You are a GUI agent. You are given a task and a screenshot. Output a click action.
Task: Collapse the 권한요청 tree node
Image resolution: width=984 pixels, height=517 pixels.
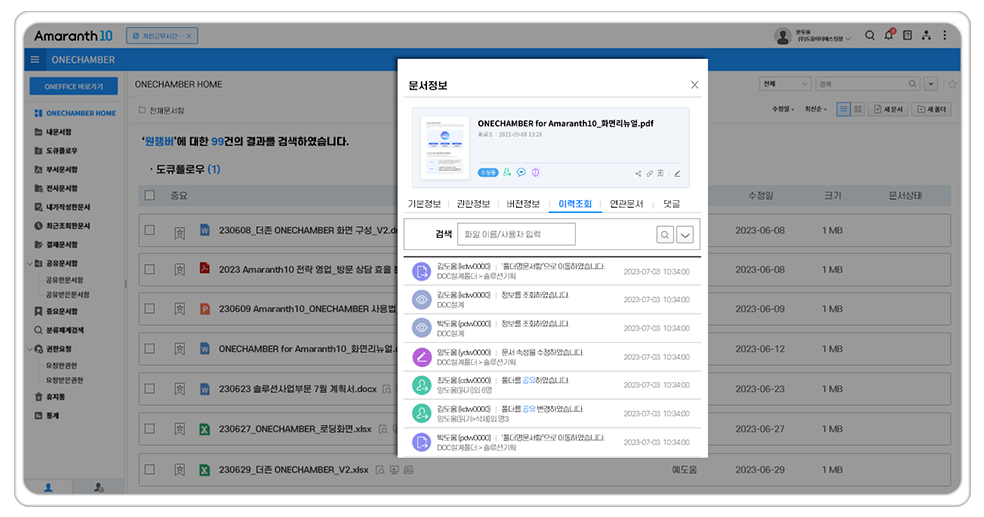[x=29, y=349]
